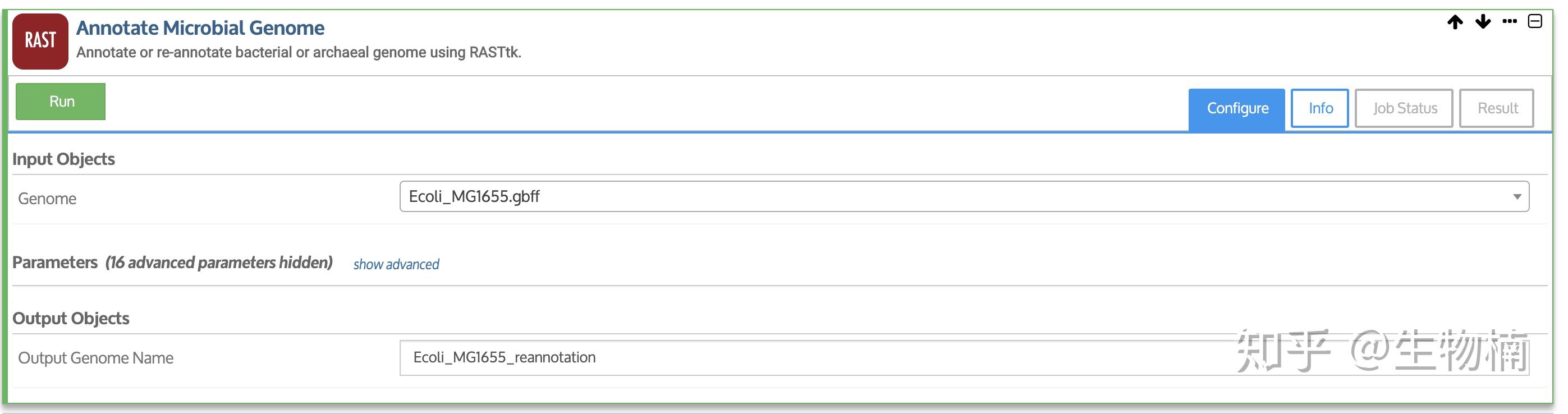Click the Annotate Microbial Genome title
1568x414 pixels.
200,28
